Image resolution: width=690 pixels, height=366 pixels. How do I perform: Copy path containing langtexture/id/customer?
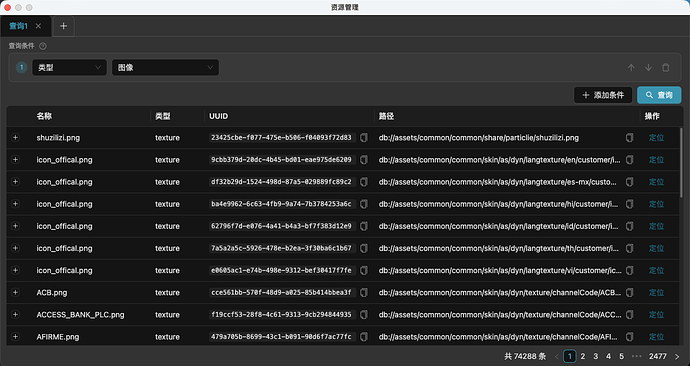click(630, 226)
